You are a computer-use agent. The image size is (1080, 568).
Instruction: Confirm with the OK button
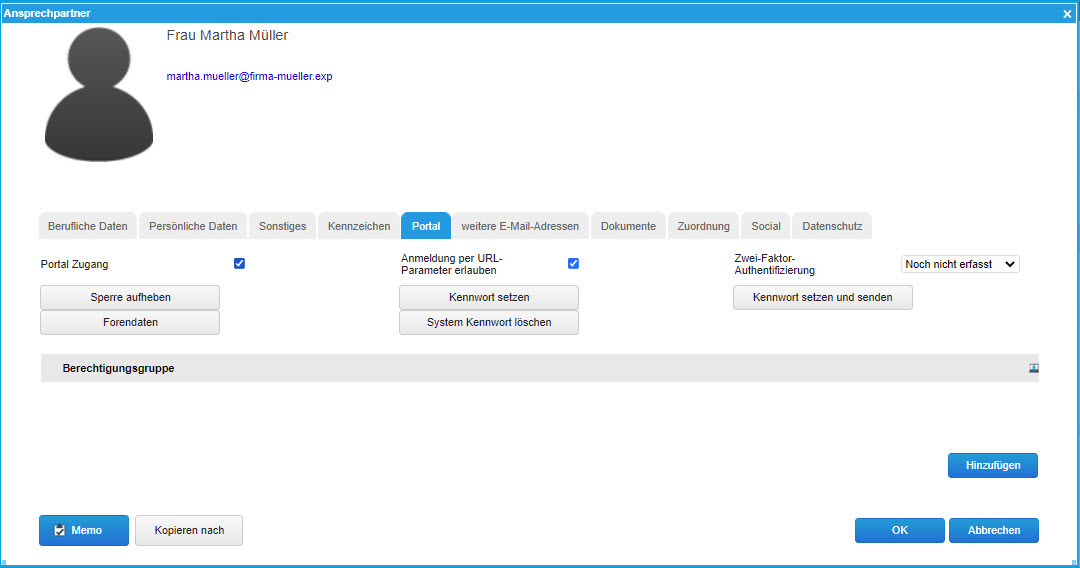coord(900,530)
